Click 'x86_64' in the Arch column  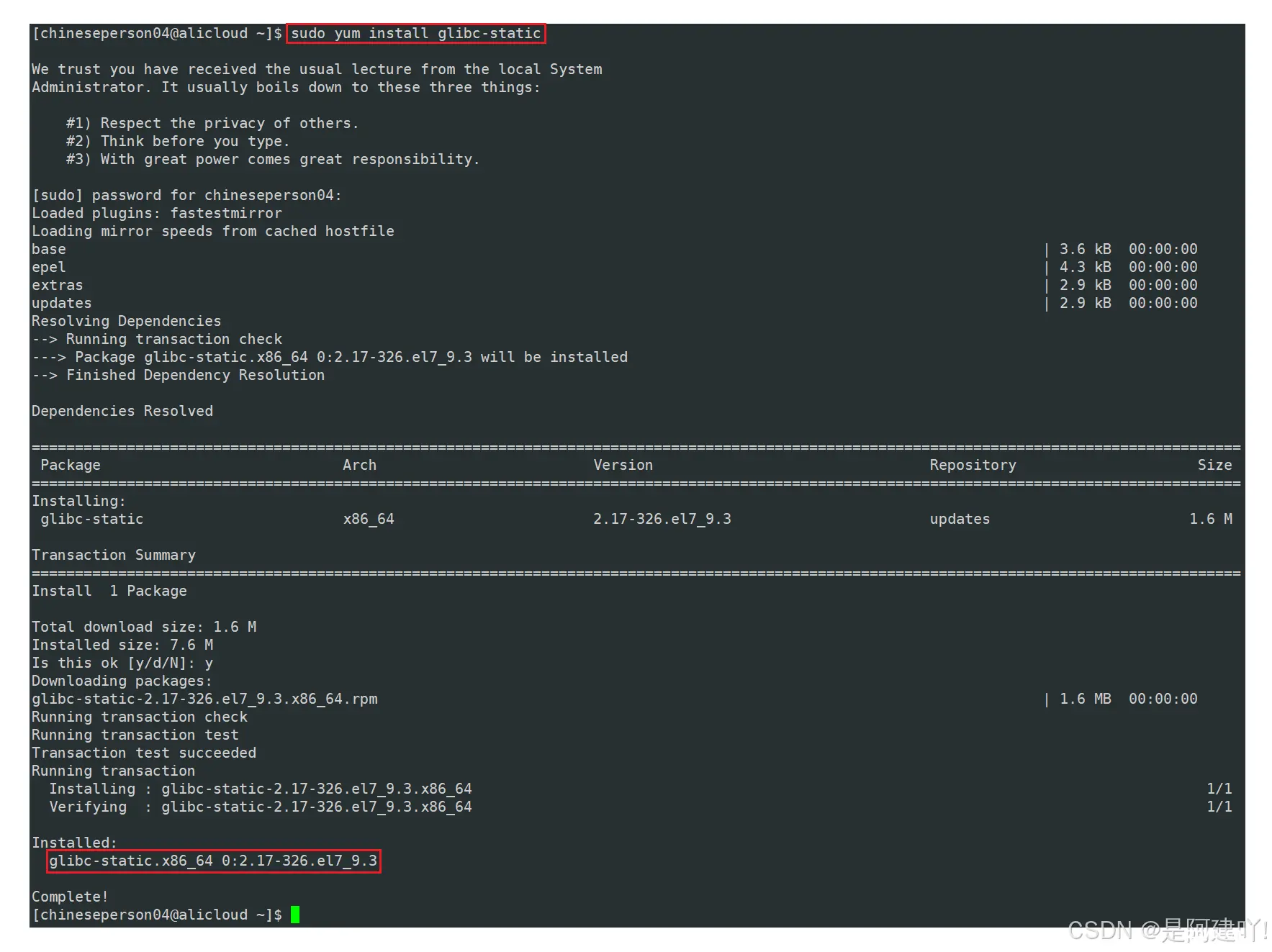coord(369,519)
